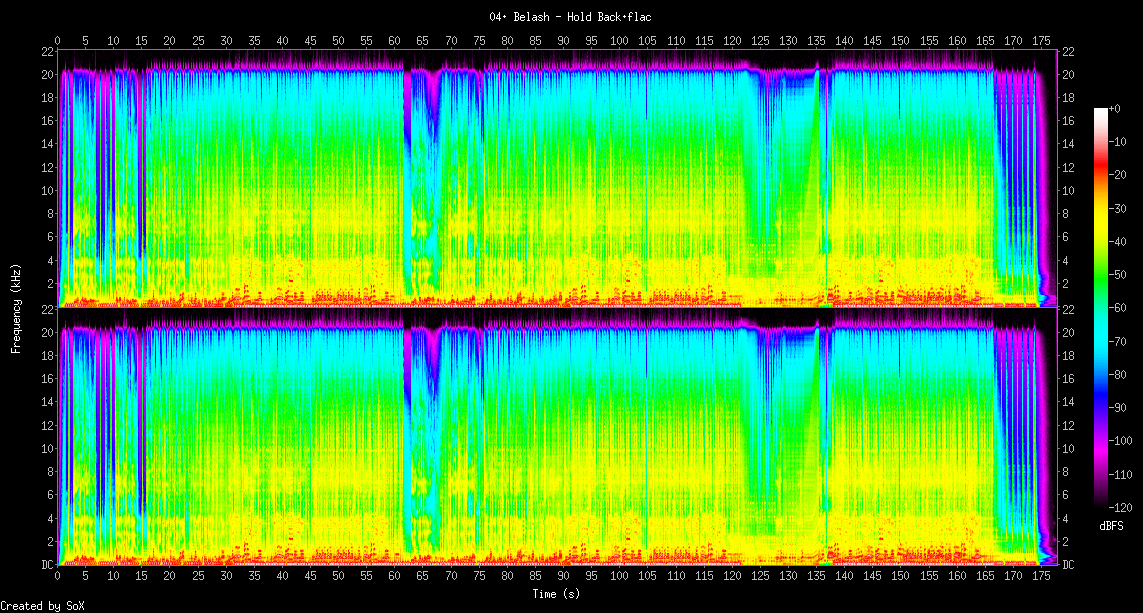Viewport: 1143px width, 613px height.
Task: Click the "Time (s)" label below the plot
Action: (557, 594)
